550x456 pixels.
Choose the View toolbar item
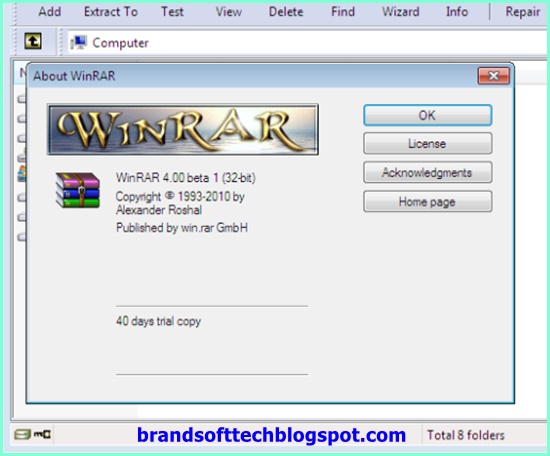click(x=229, y=12)
